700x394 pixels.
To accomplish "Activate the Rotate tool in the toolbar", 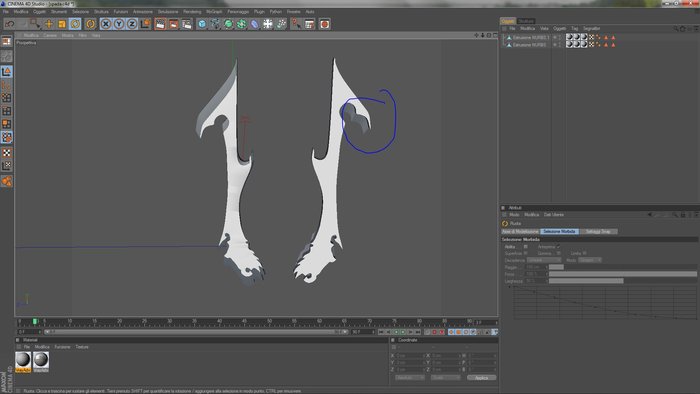I will pos(75,24).
